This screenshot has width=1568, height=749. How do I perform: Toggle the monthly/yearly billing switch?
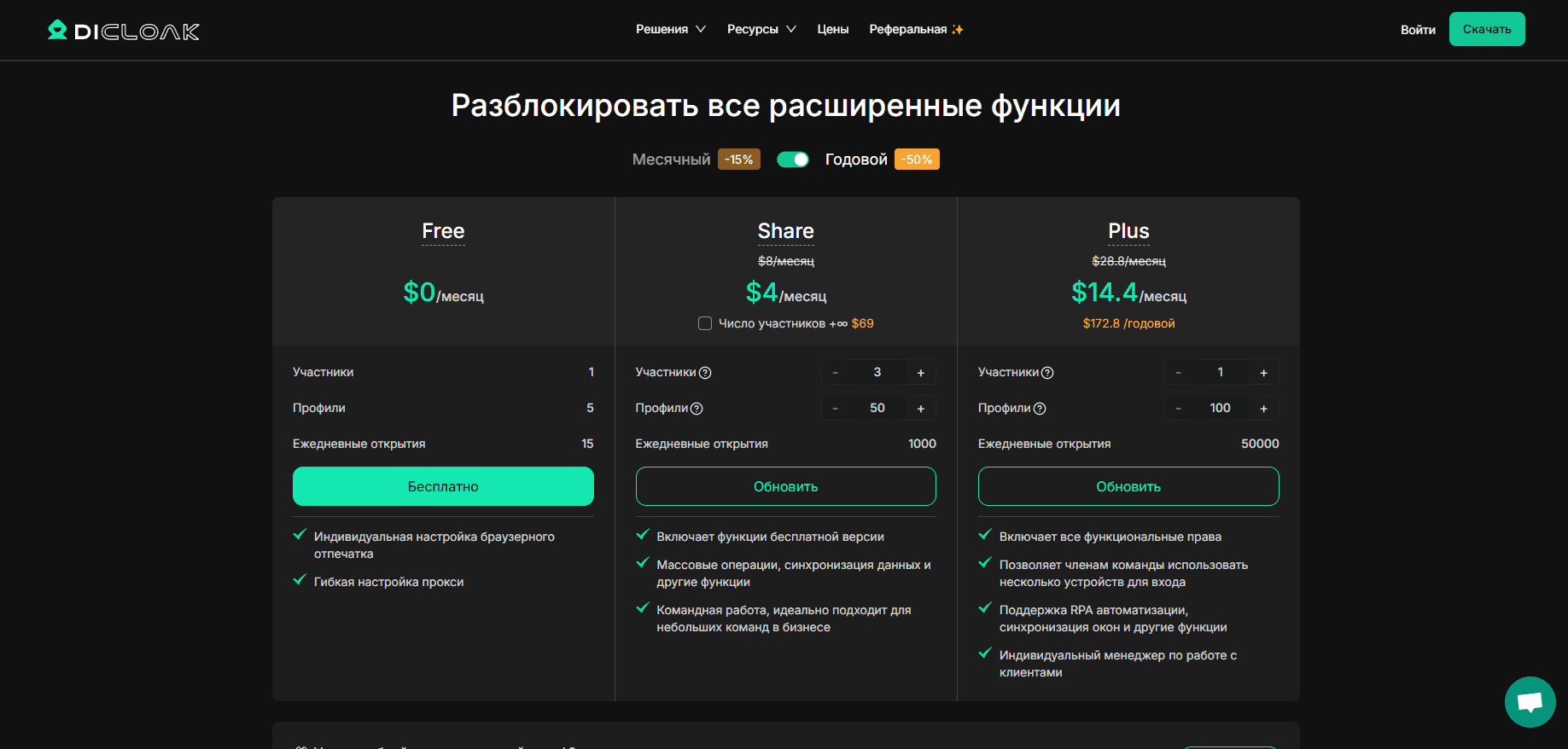coord(793,160)
